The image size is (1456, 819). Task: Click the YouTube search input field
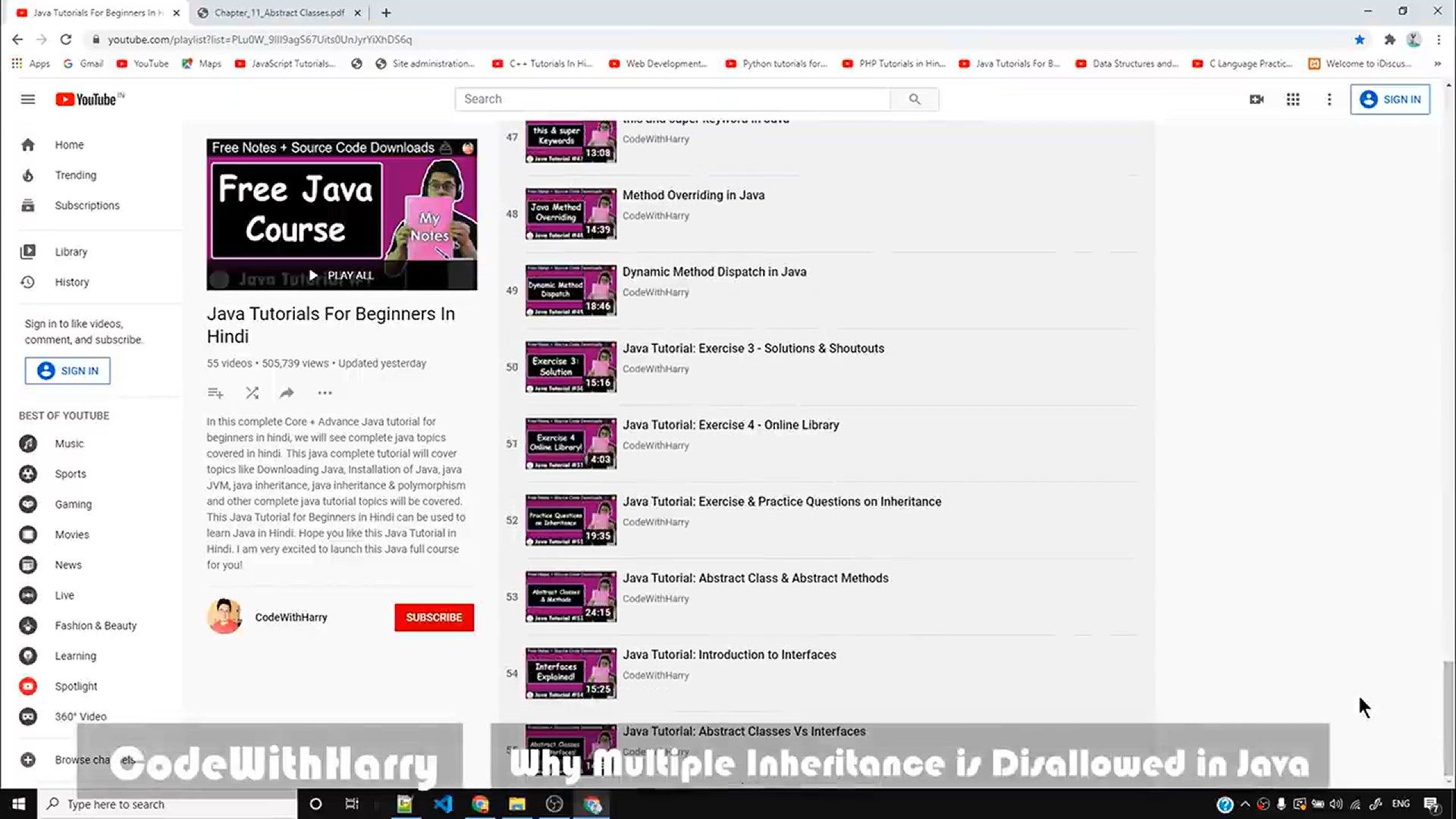[x=673, y=99]
